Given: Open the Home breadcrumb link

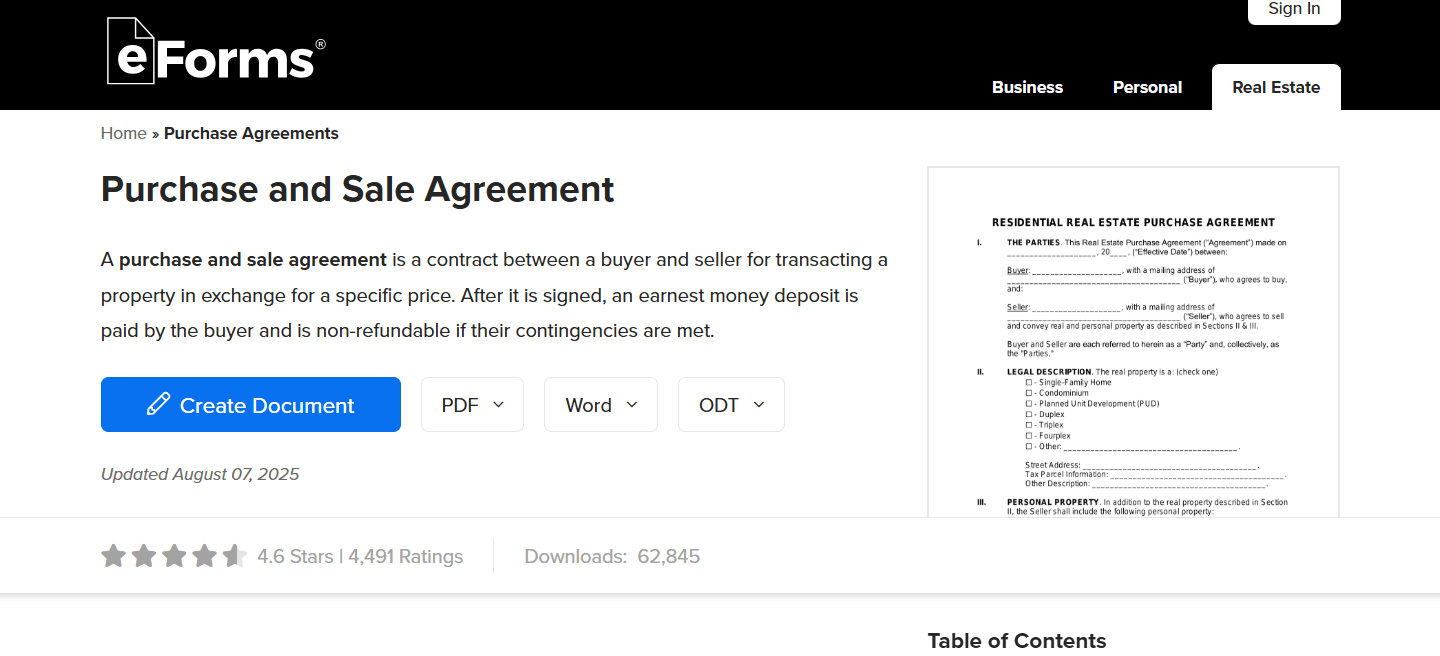Looking at the screenshot, I should 123,133.
